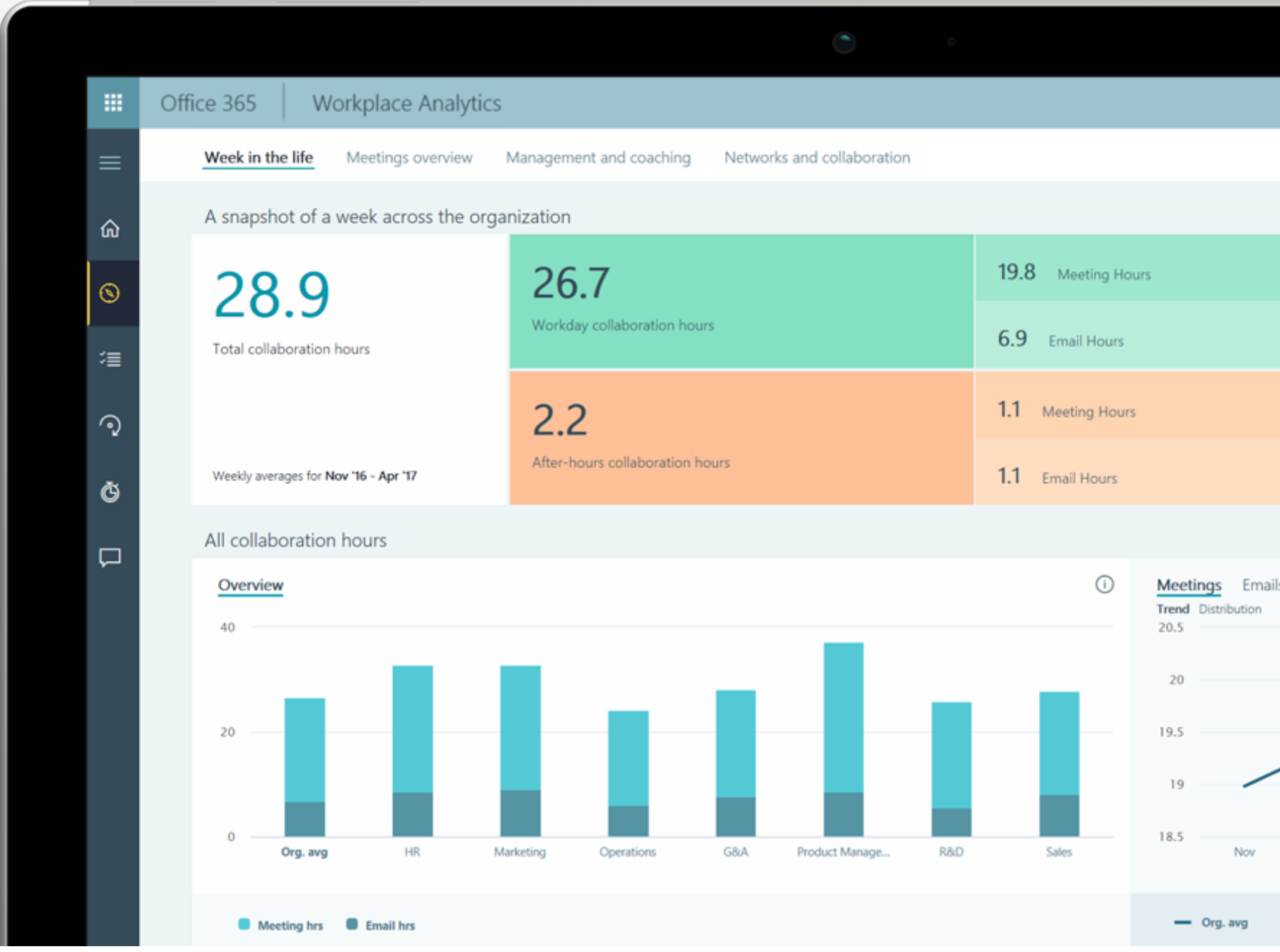Click the Workday collaboration hours tile
This screenshot has width=1280, height=952.
tap(740, 301)
